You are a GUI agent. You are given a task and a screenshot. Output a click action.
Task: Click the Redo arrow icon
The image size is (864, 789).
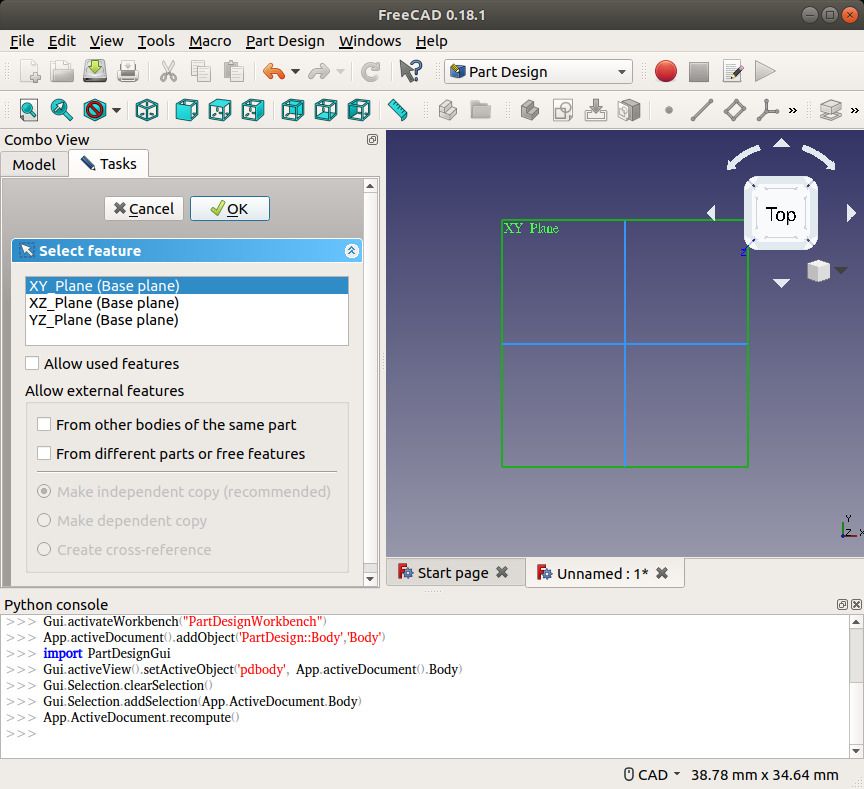(319, 72)
